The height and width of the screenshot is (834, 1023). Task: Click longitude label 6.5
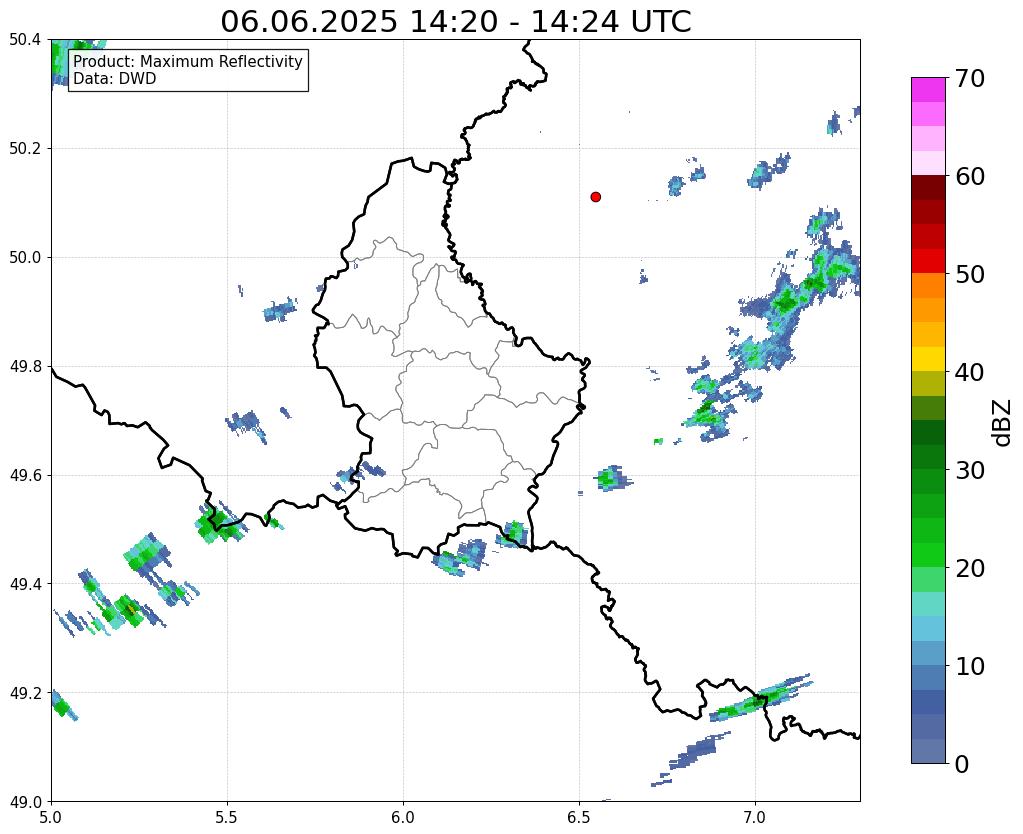tap(579, 817)
